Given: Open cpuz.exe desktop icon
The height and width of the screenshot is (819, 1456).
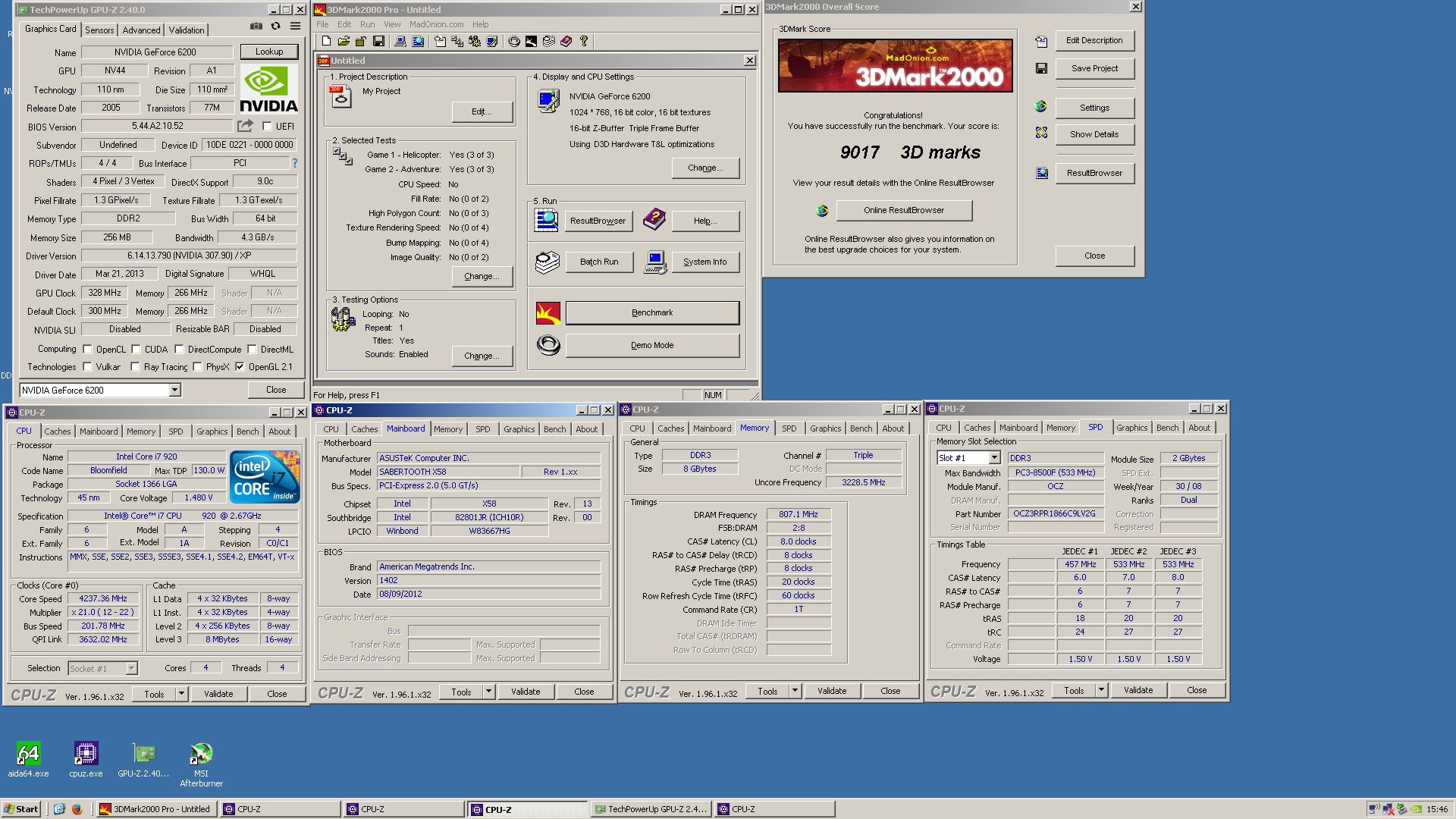Looking at the screenshot, I should point(86,760).
